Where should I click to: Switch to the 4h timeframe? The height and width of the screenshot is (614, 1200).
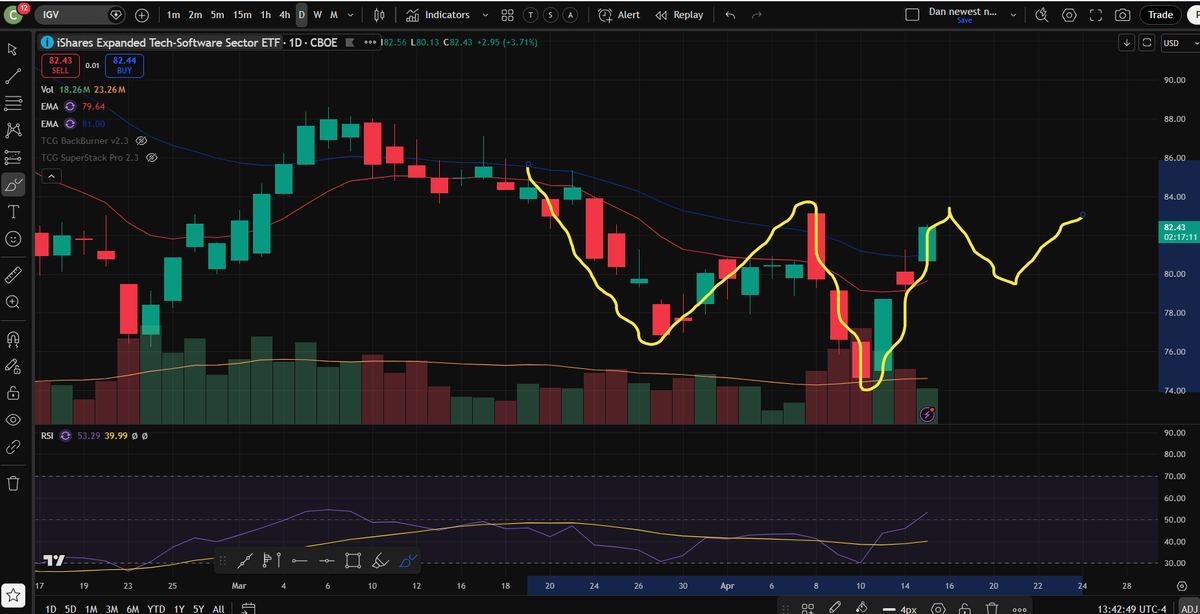[x=285, y=15]
